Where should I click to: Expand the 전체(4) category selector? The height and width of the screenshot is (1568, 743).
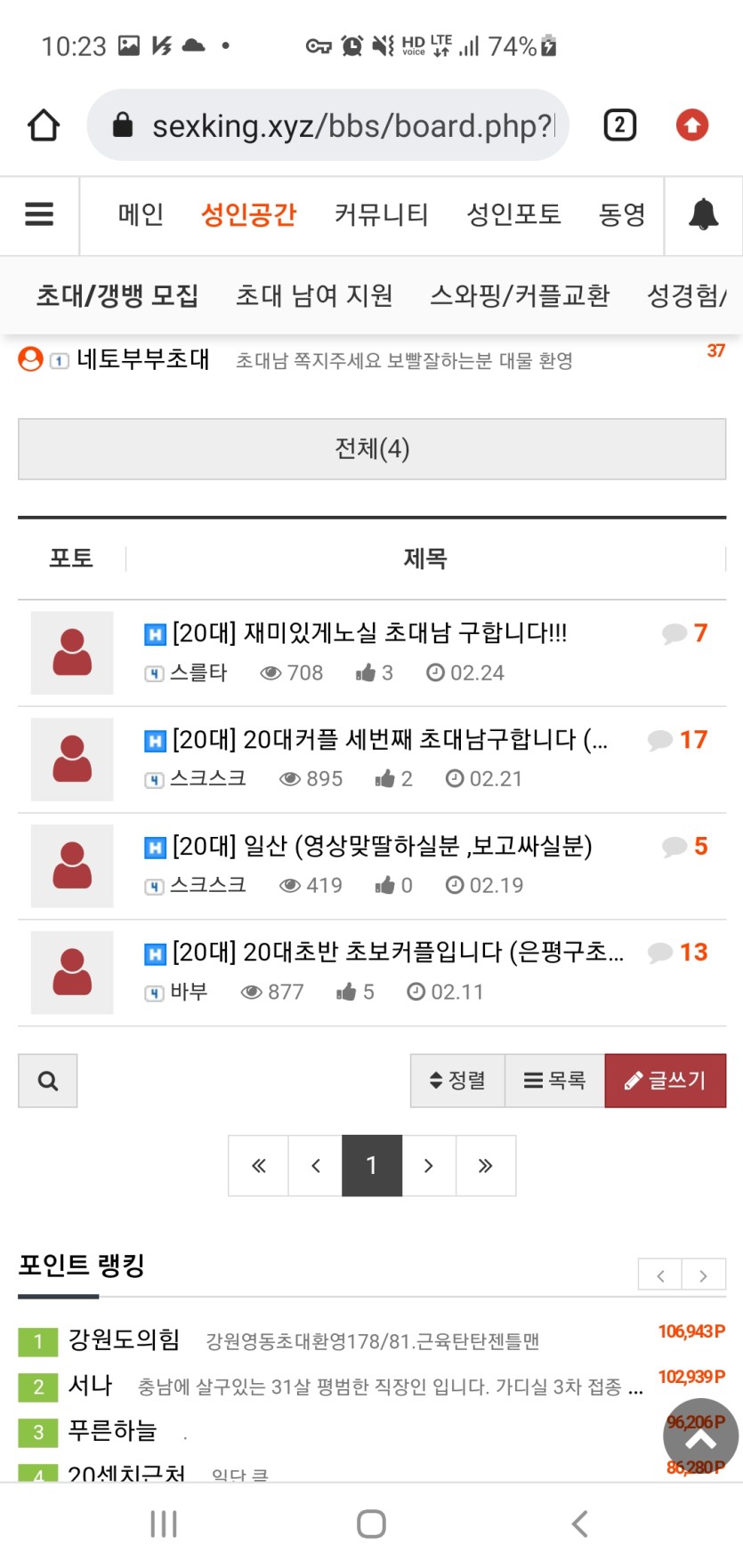(x=372, y=448)
